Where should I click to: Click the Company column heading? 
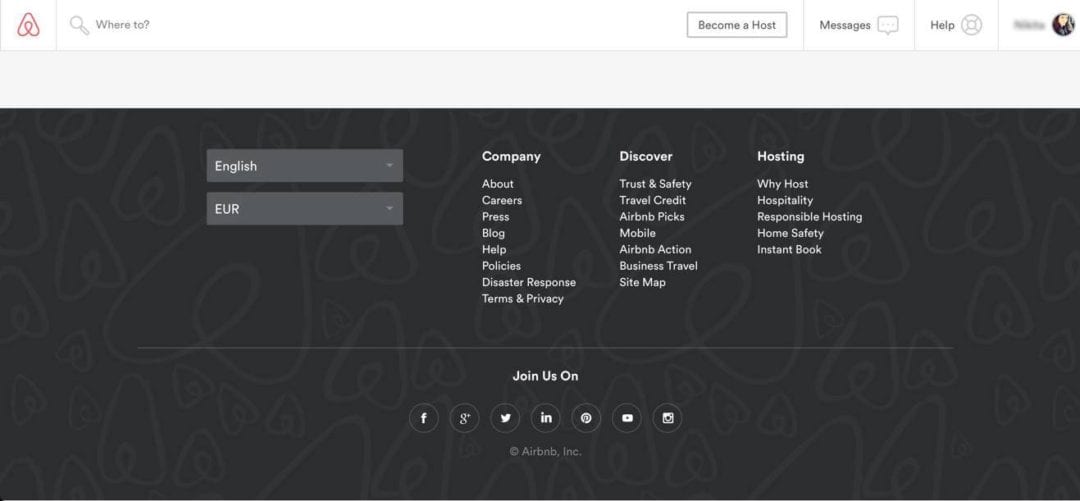coord(511,156)
